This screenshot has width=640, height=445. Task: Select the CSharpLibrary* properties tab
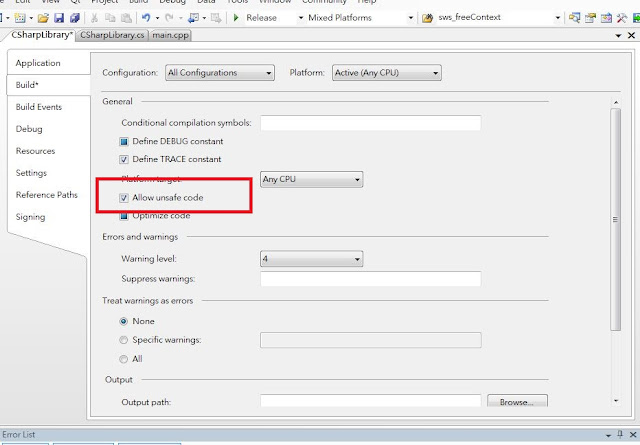click(x=40, y=35)
